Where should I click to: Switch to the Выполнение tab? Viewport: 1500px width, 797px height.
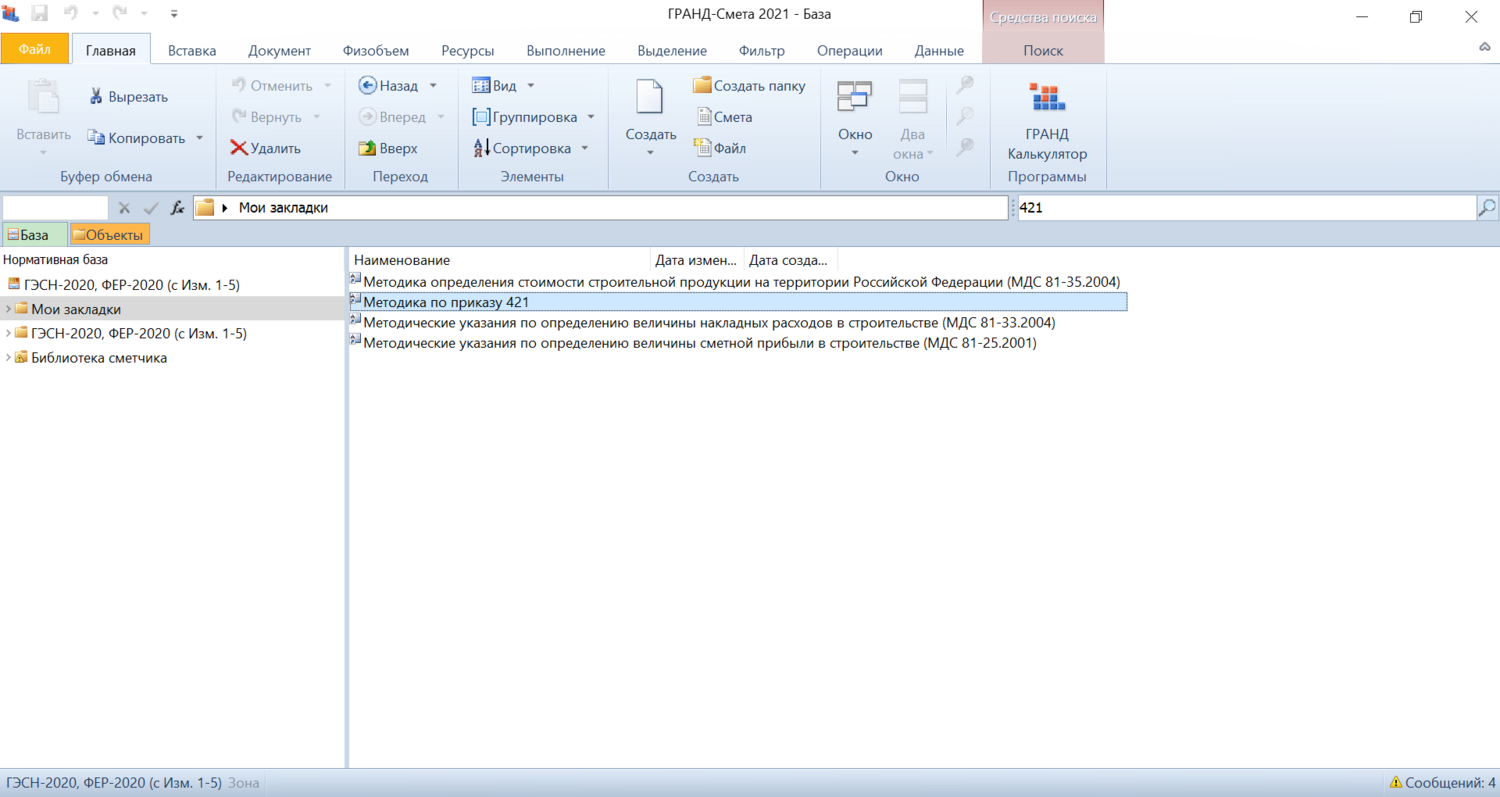pyautogui.click(x=566, y=50)
